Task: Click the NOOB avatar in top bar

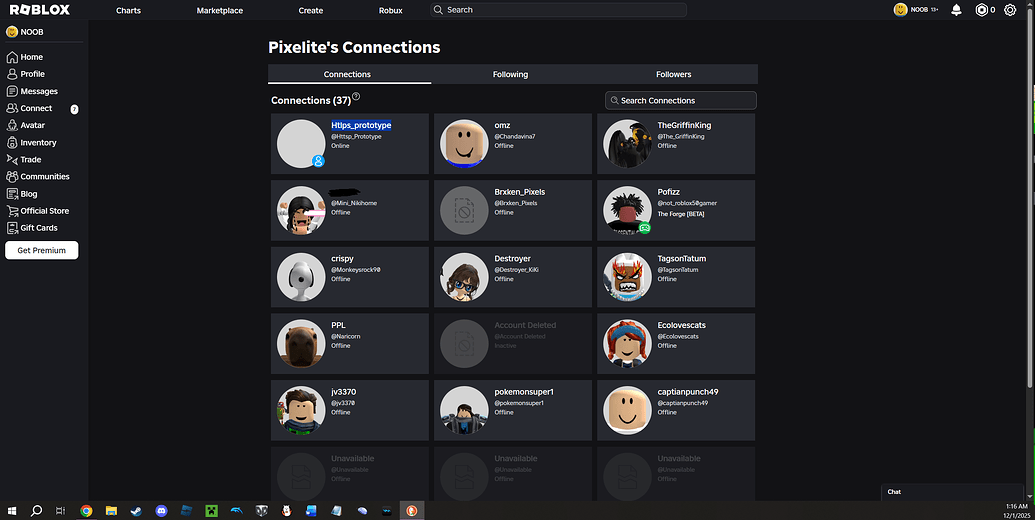Action: click(900, 10)
